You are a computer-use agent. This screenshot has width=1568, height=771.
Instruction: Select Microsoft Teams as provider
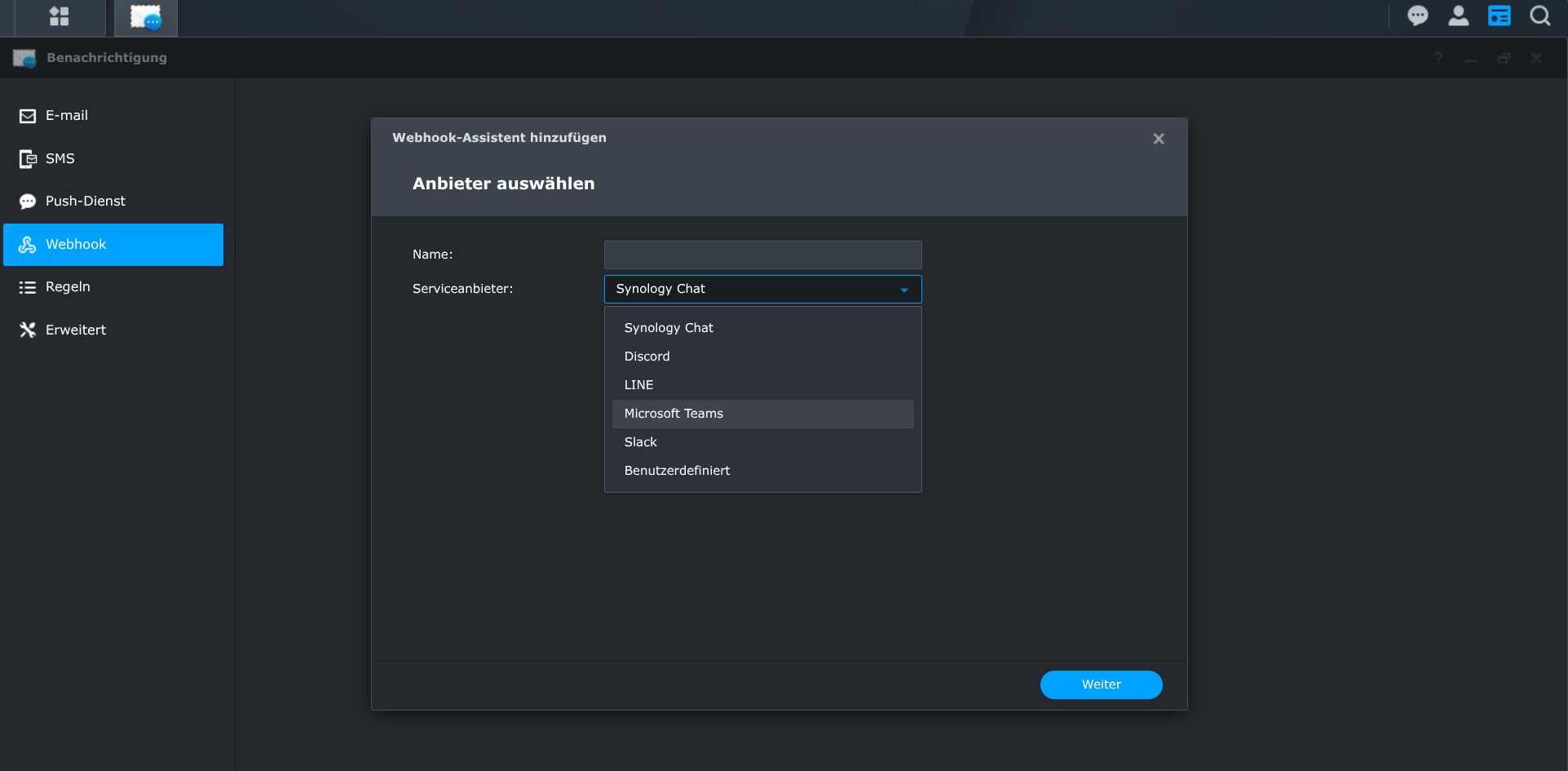(674, 414)
